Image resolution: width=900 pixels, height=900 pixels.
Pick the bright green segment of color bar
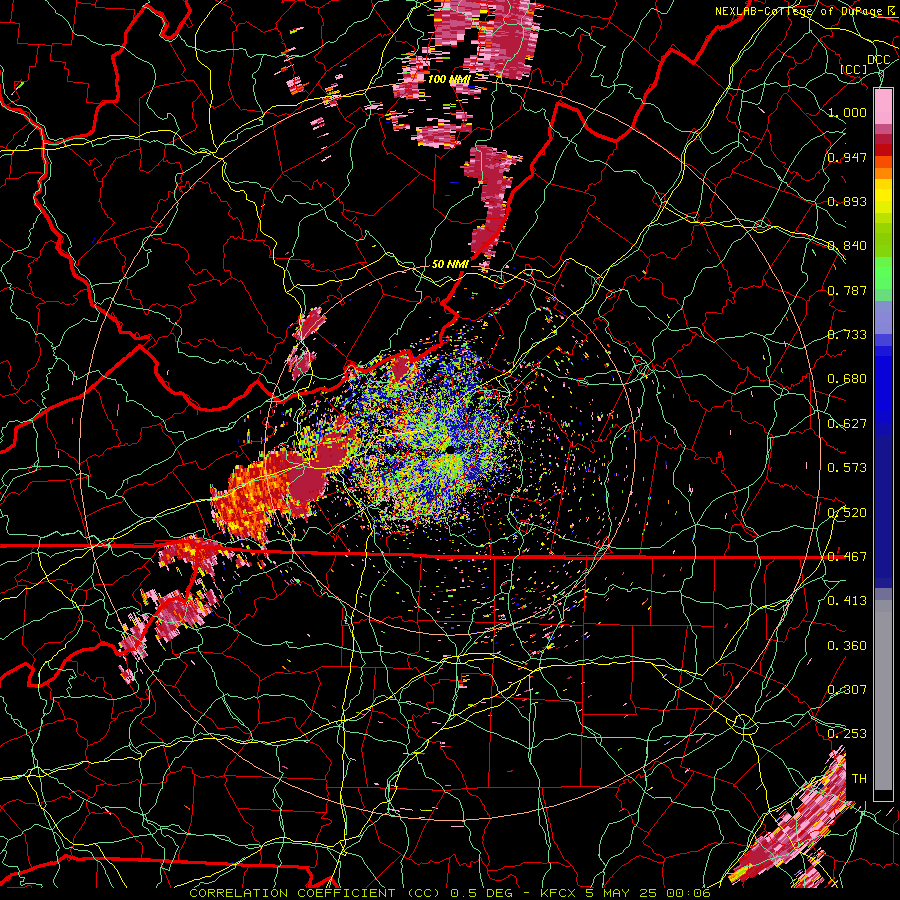coord(883,273)
